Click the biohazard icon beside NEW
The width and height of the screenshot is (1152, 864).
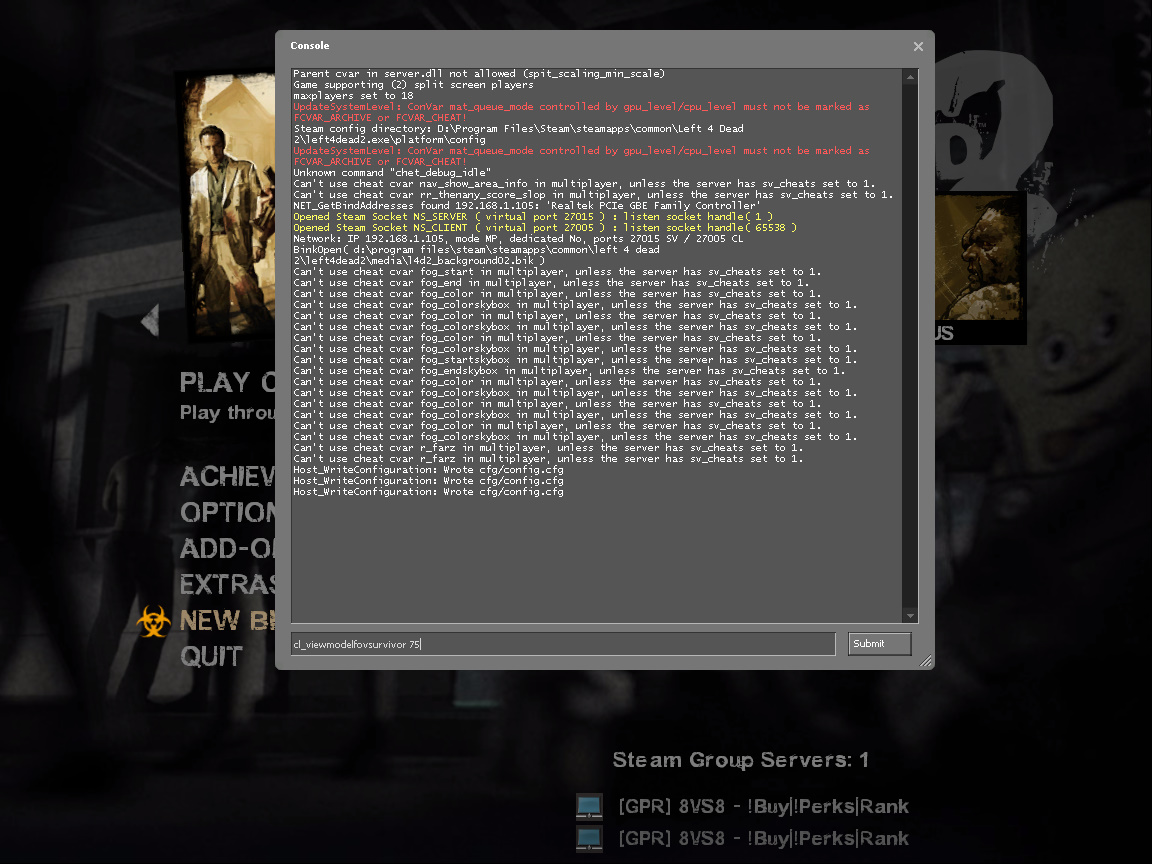pos(154,621)
